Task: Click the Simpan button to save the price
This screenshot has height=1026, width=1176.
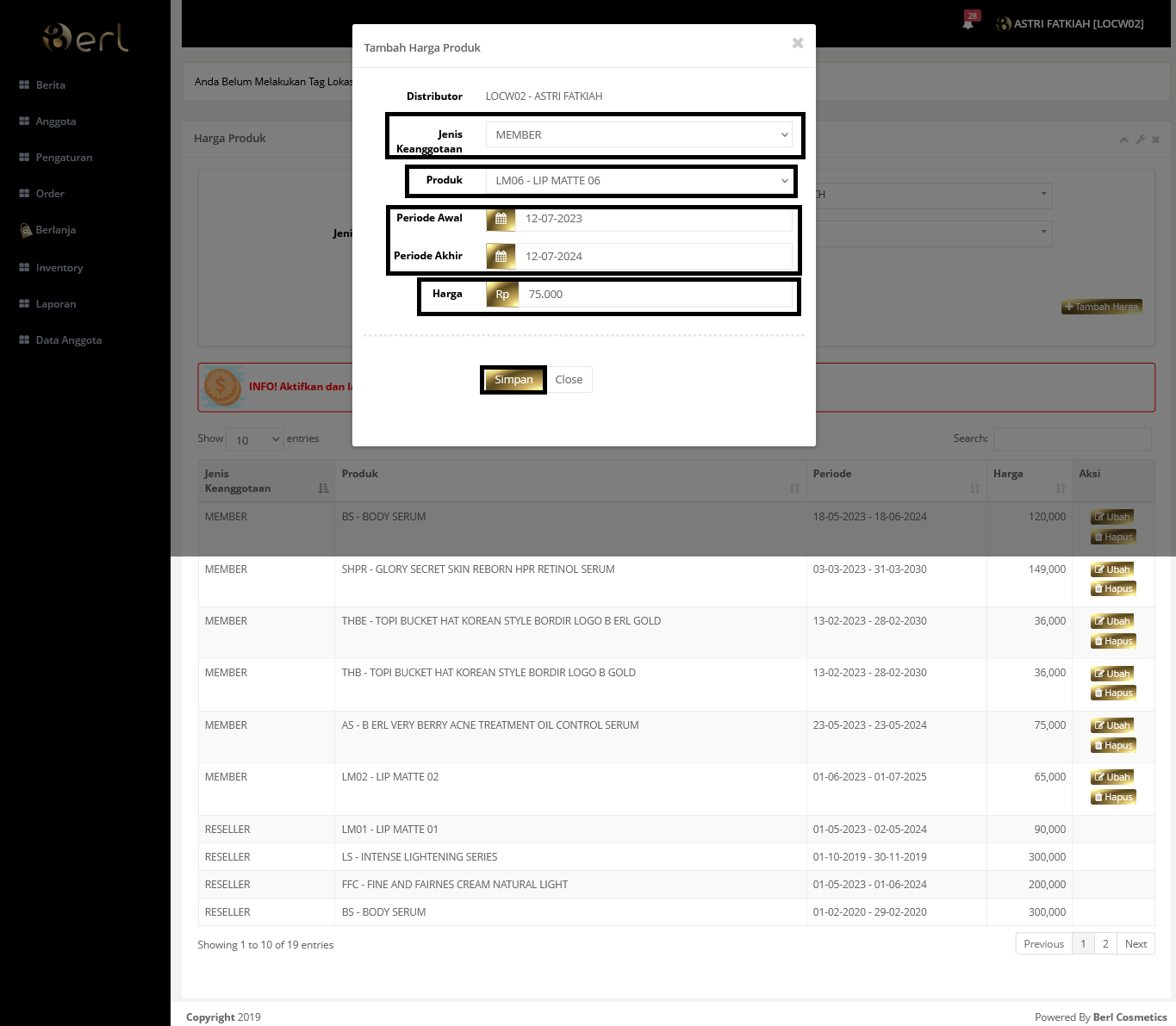Action: (513, 379)
